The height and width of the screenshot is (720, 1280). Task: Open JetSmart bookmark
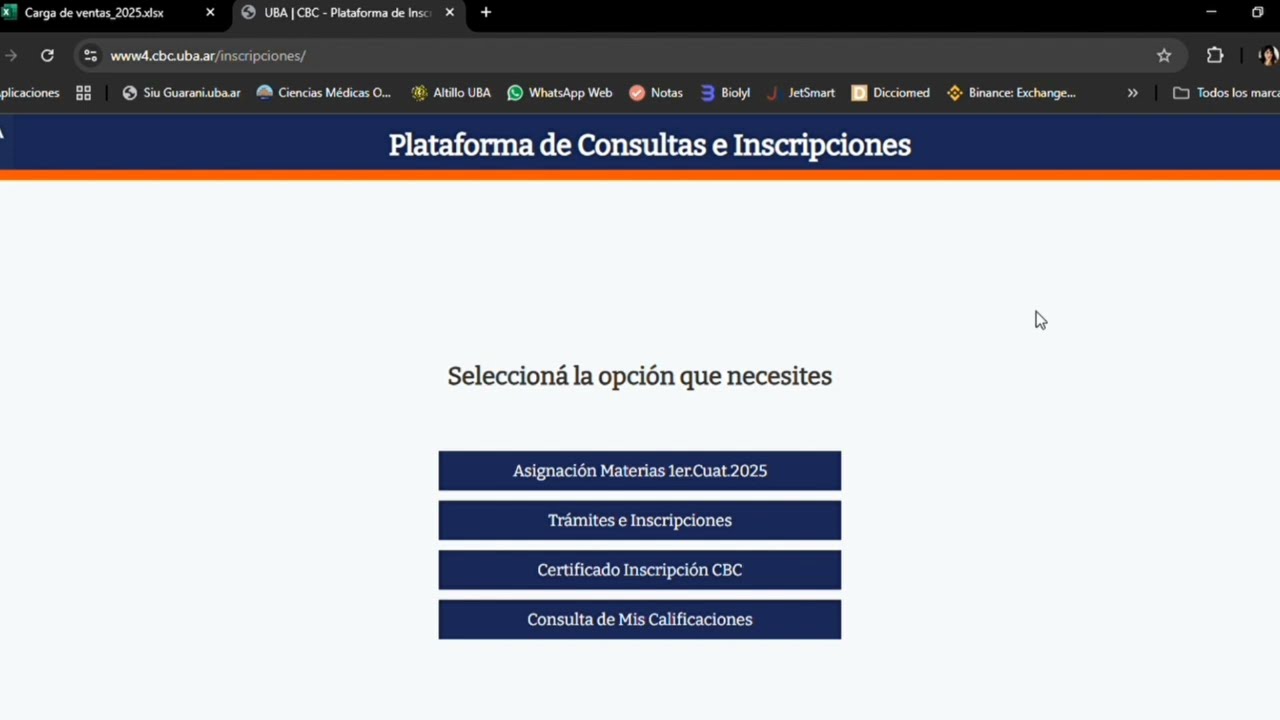tap(800, 93)
